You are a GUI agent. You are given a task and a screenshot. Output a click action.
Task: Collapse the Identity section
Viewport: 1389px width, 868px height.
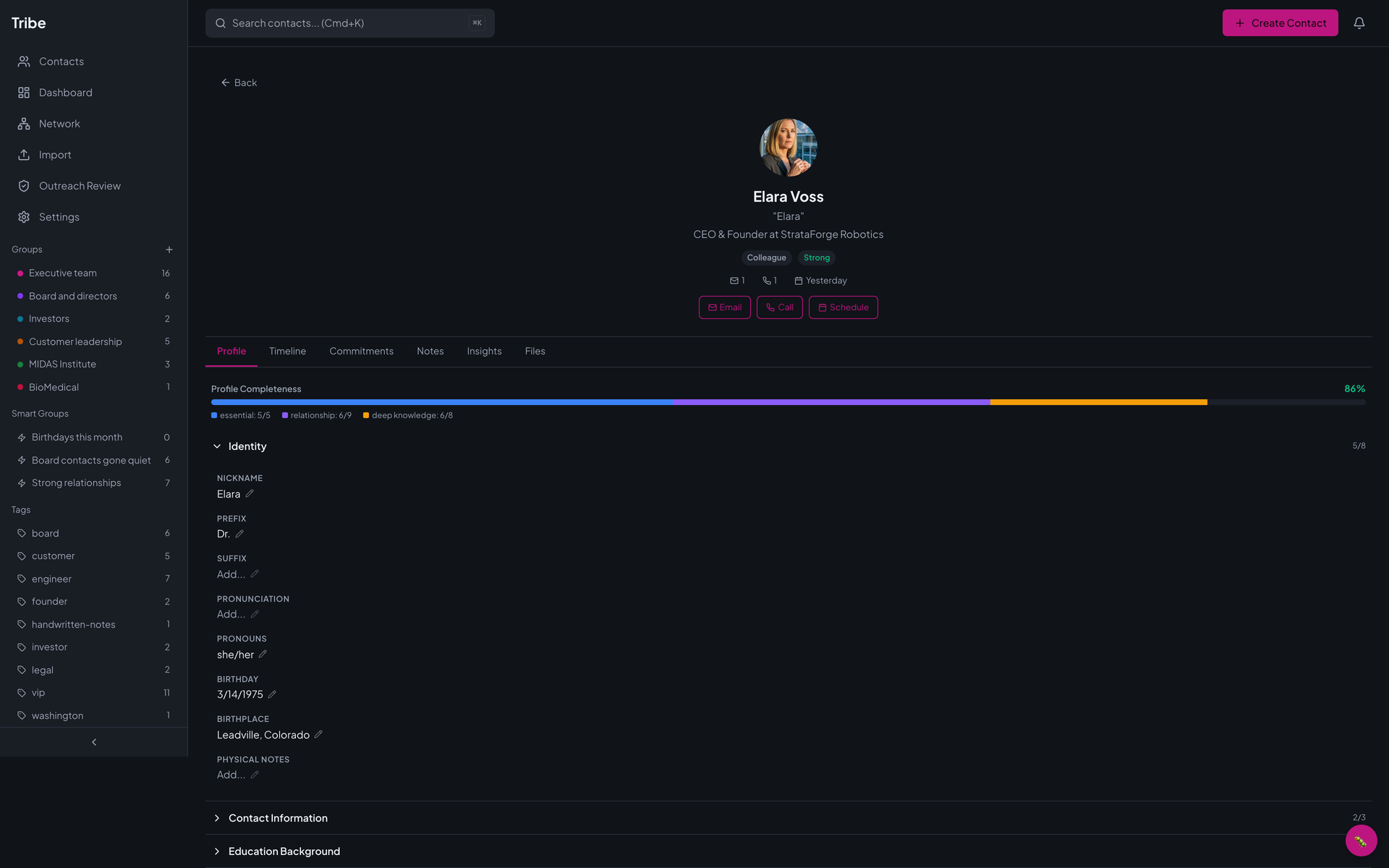pyautogui.click(x=217, y=446)
